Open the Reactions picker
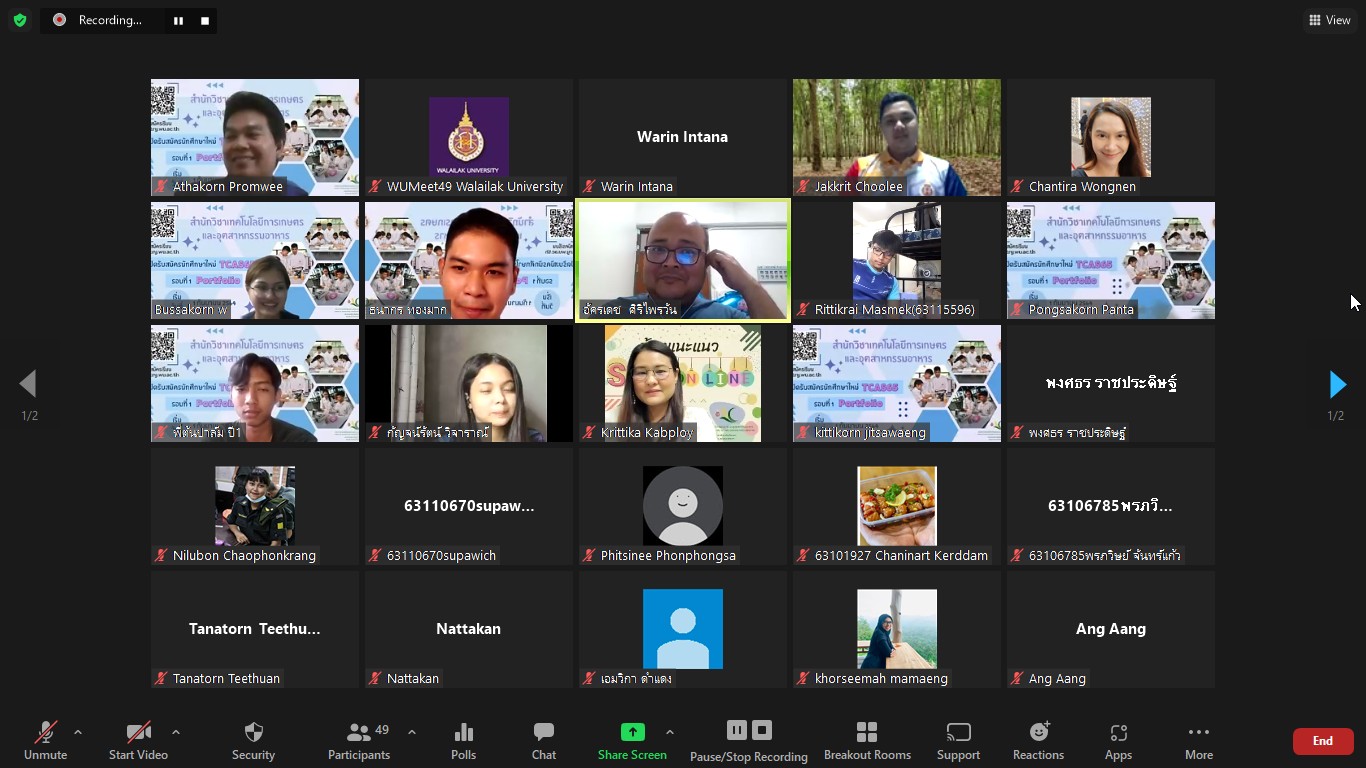The height and width of the screenshot is (768, 1366). click(1038, 741)
